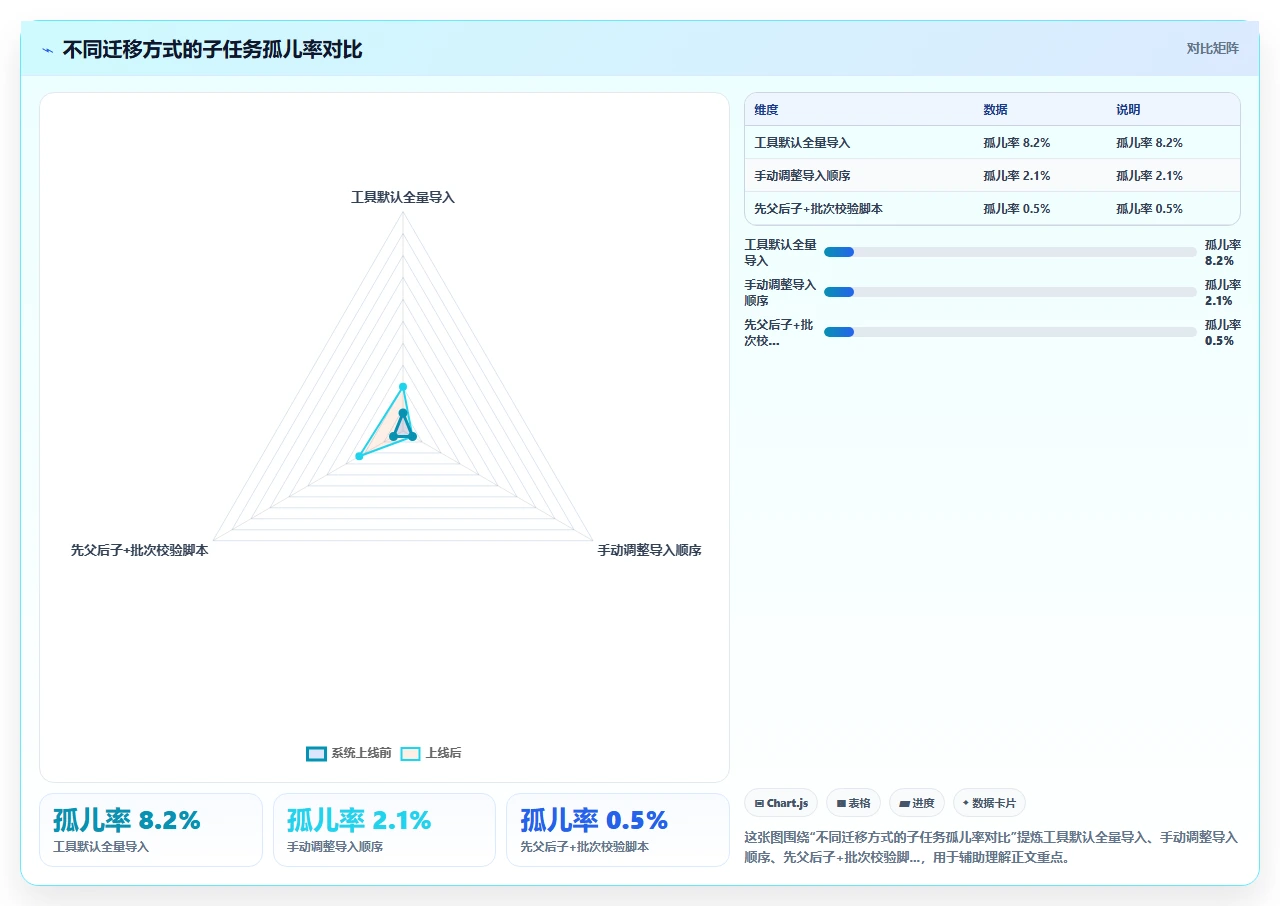1280x906 pixels.
Task: Click the lightning icon beside the title
Action: (x=48, y=50)
